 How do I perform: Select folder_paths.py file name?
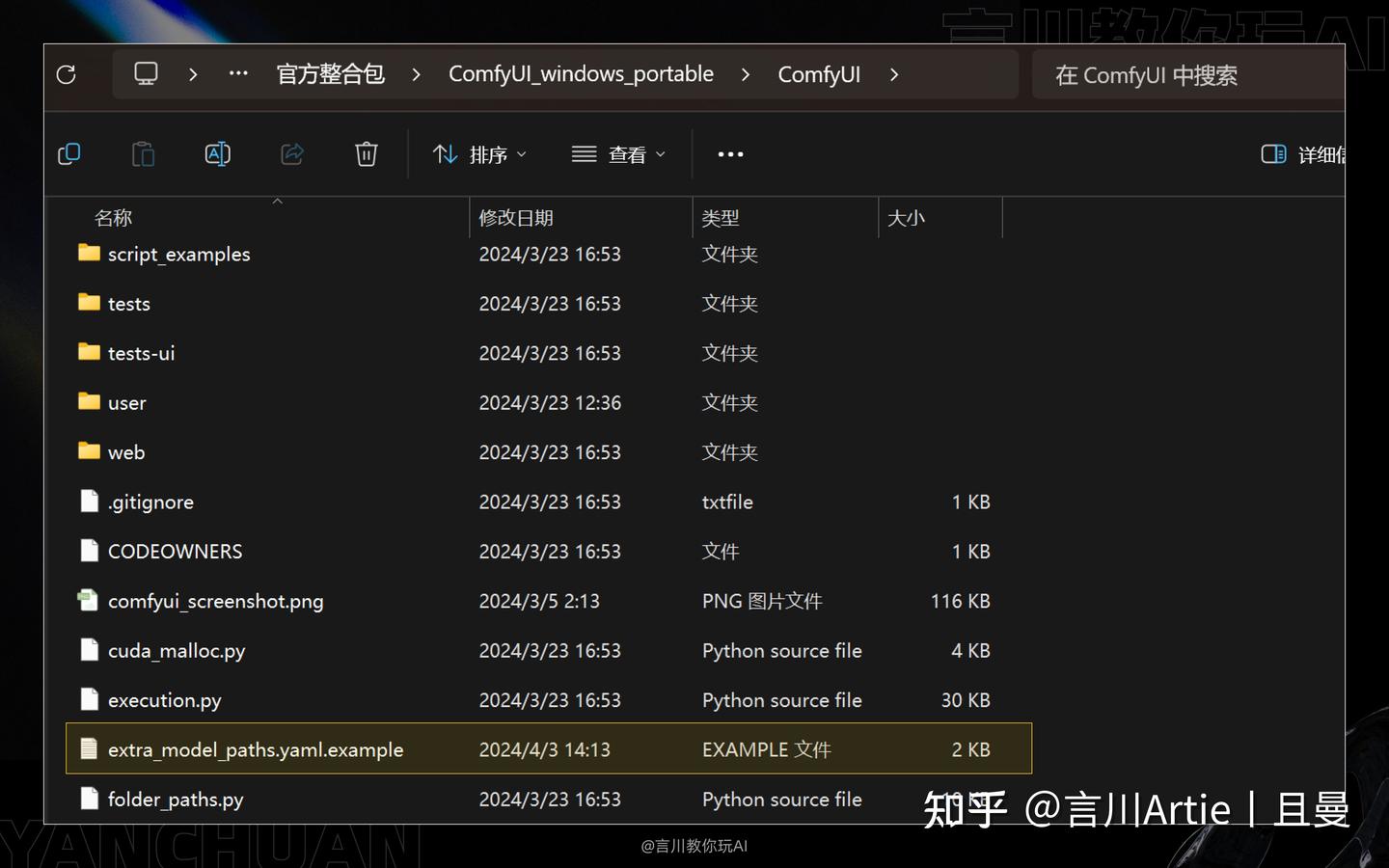[176, 800]
